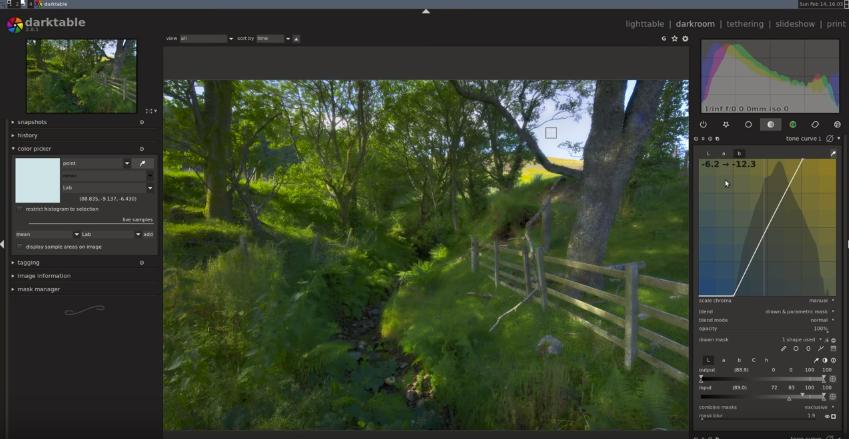
Task: Show favorite modules group with star icon
Action: click(x=726, y=125)
